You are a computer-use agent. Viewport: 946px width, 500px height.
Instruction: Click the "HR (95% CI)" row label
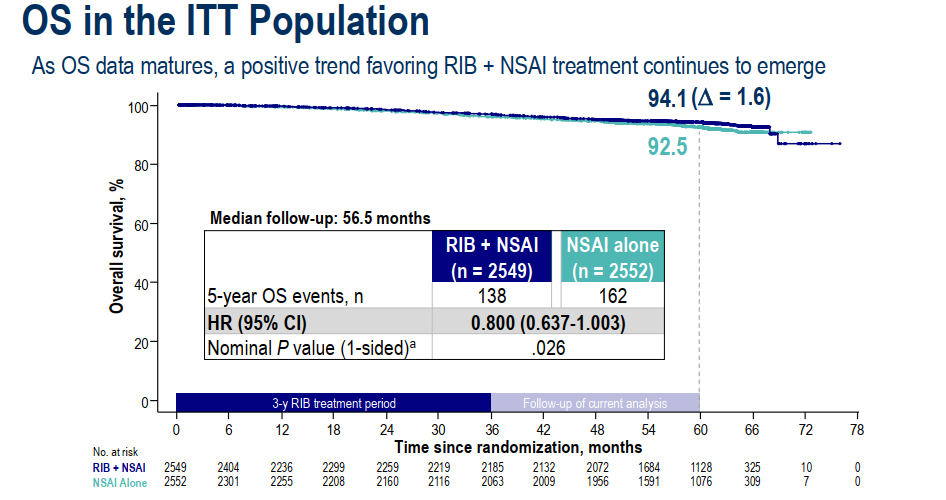[255, 322]
